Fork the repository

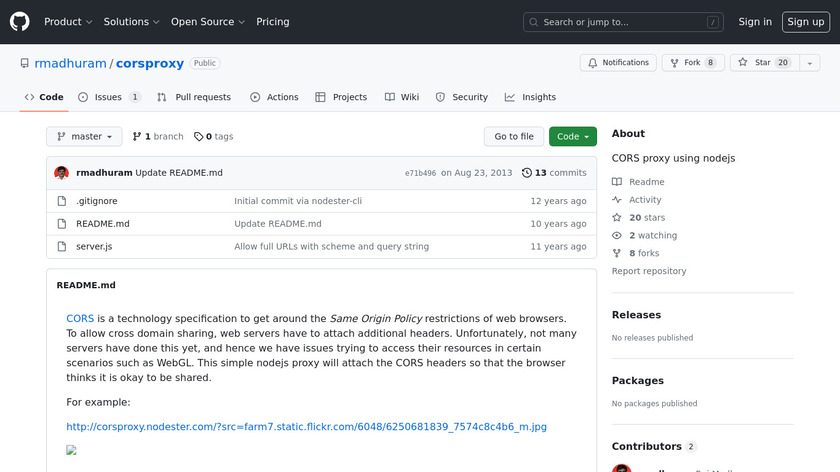click(x=693, y=63)
